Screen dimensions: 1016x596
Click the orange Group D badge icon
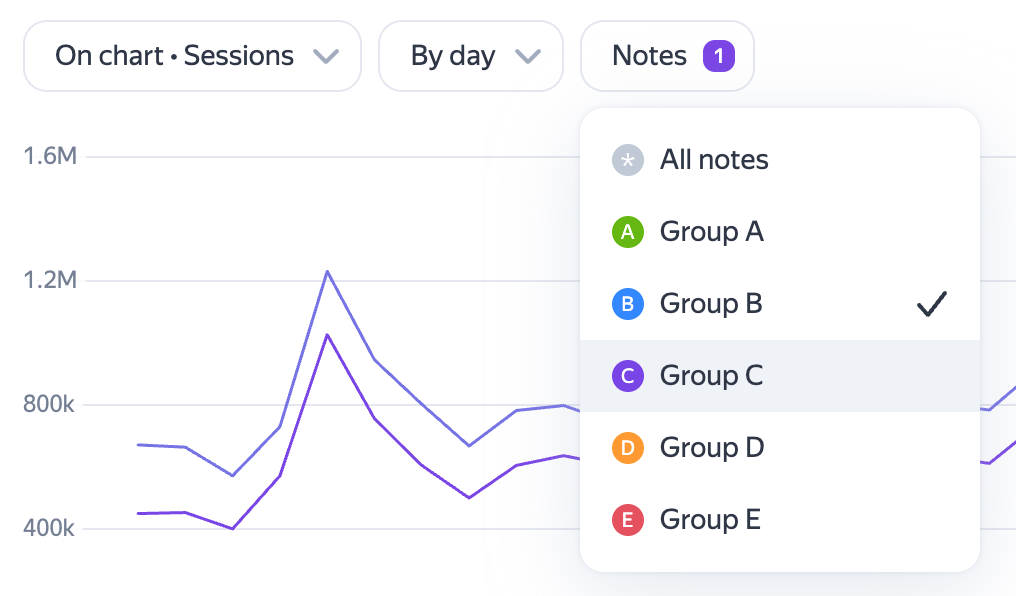(x=627, y=448)
